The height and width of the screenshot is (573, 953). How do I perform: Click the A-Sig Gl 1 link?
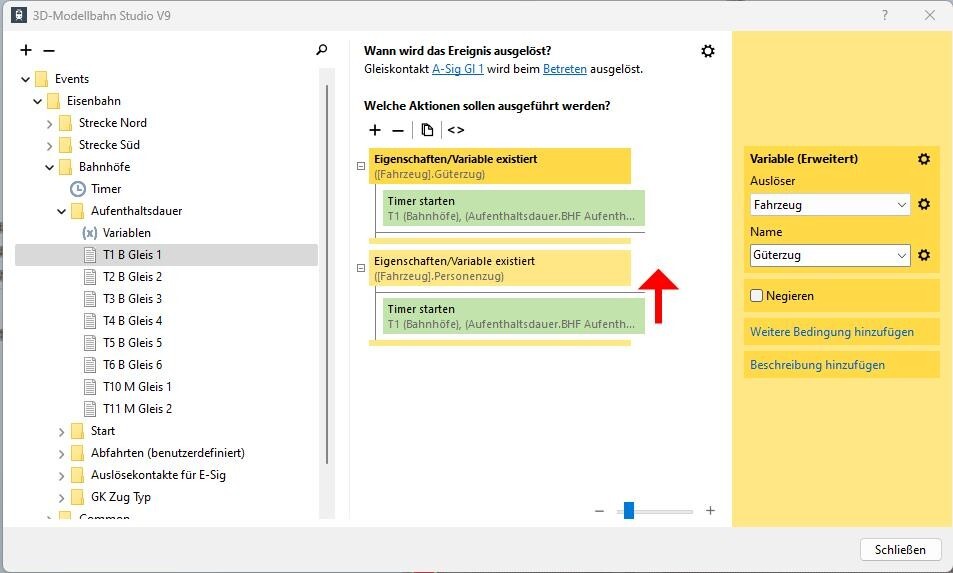point(458,69)
